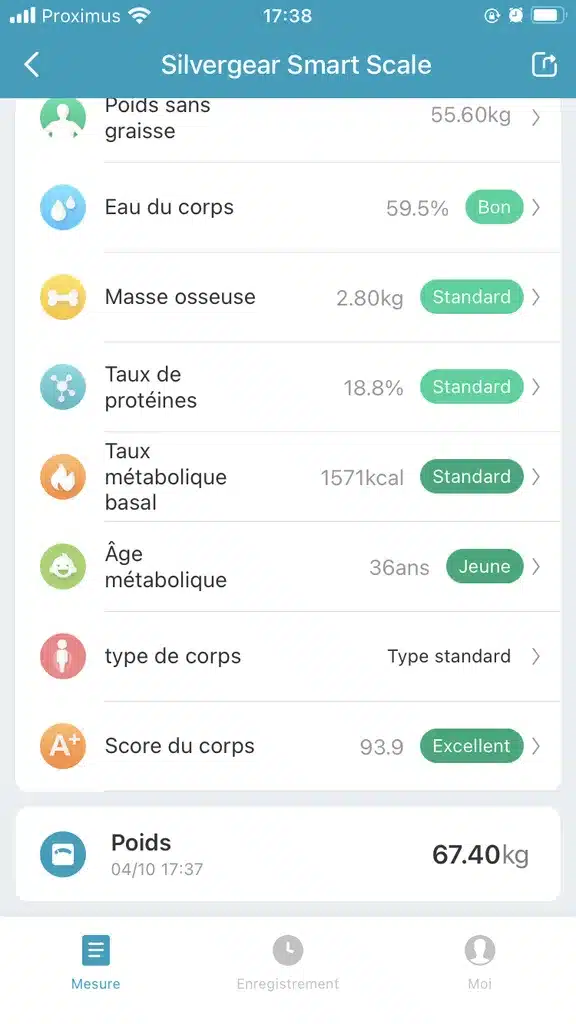Tap the A+ Score du corps icon
Image resolution: width=576 pixels, height=1024 pixels.
(x=63, y=746)
